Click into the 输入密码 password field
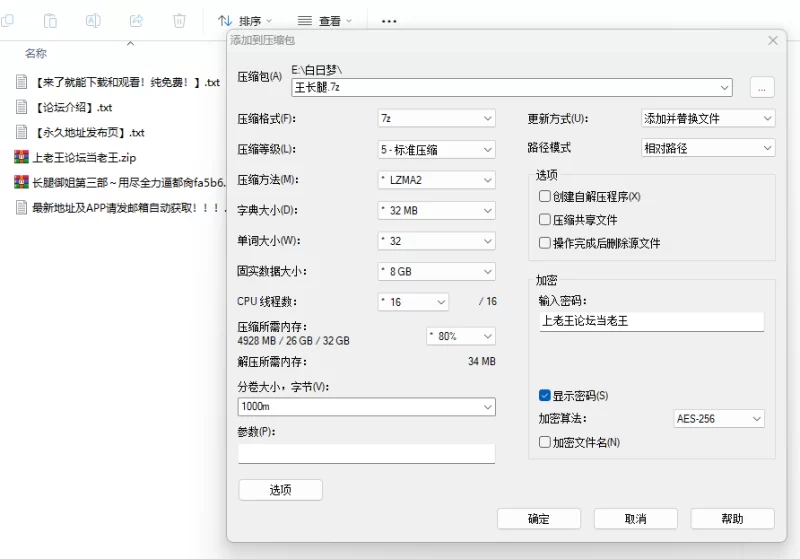Image resolution: width=800 pixels, height=559 pixels. pos(650,321)
